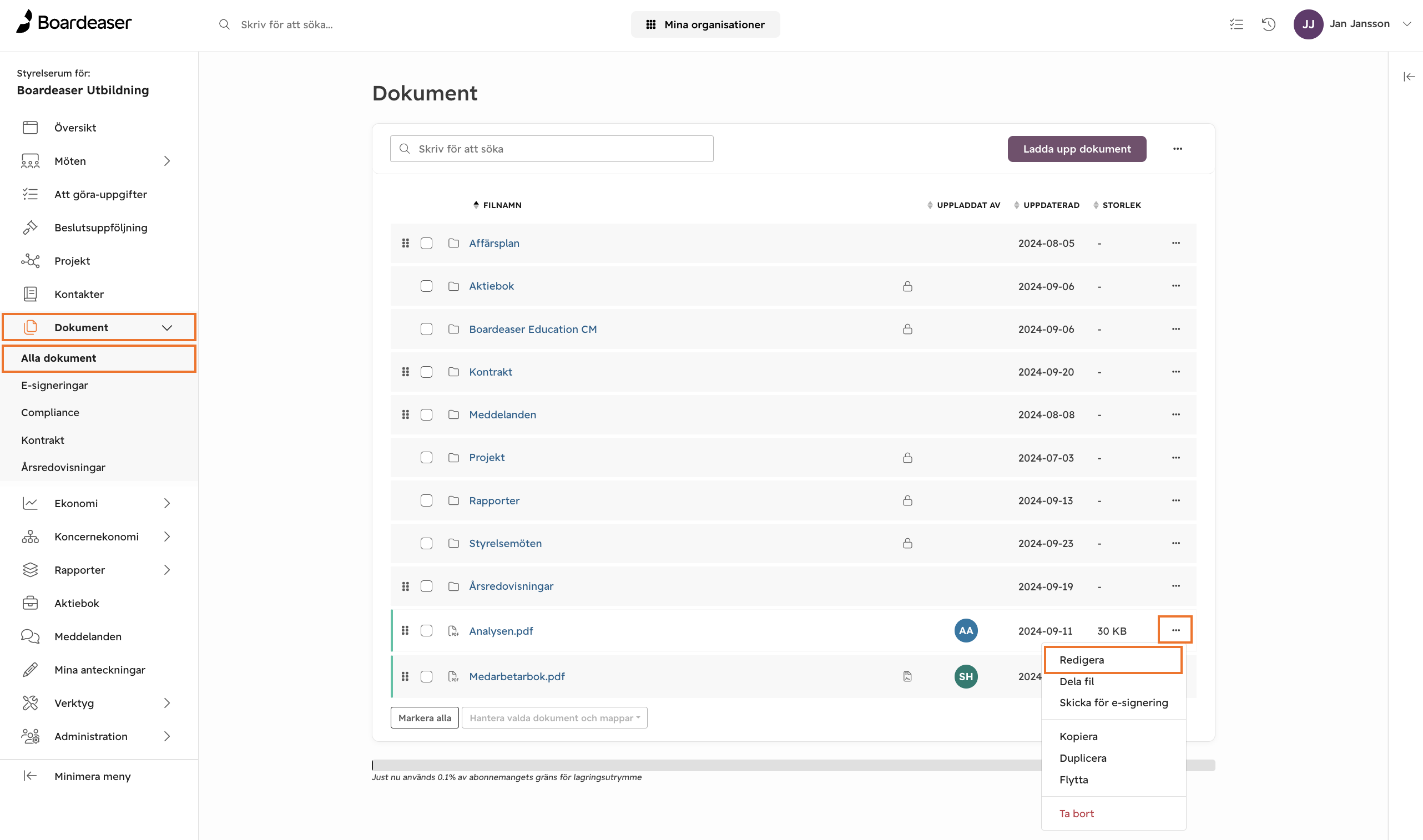Collapse the right panel arrow icon
1423x840 pixels.
[x=1409, y=77]
